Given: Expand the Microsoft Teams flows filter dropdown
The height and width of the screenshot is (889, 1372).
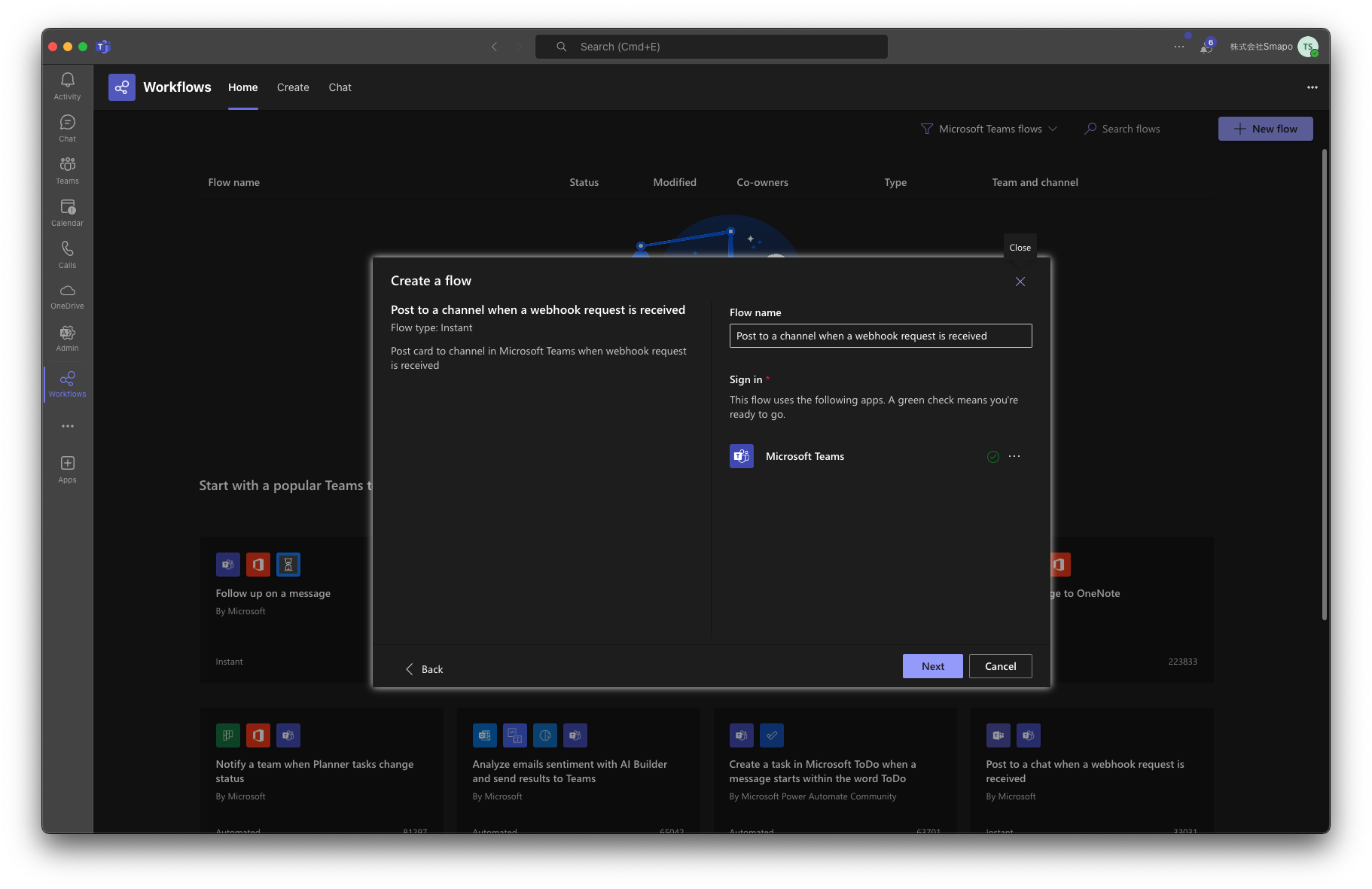Looking at the screenshot, I should (989, 129).
